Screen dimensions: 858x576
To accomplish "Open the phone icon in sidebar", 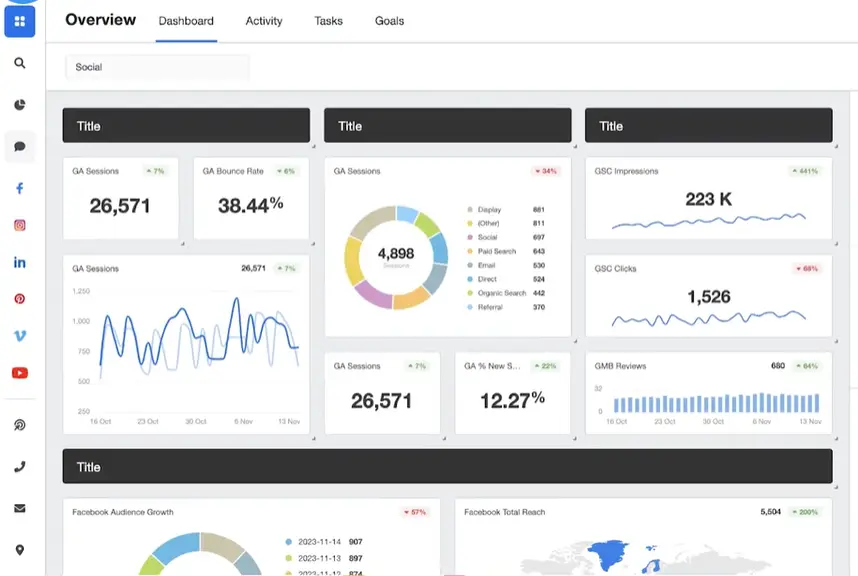I will [x=20, y=467].
